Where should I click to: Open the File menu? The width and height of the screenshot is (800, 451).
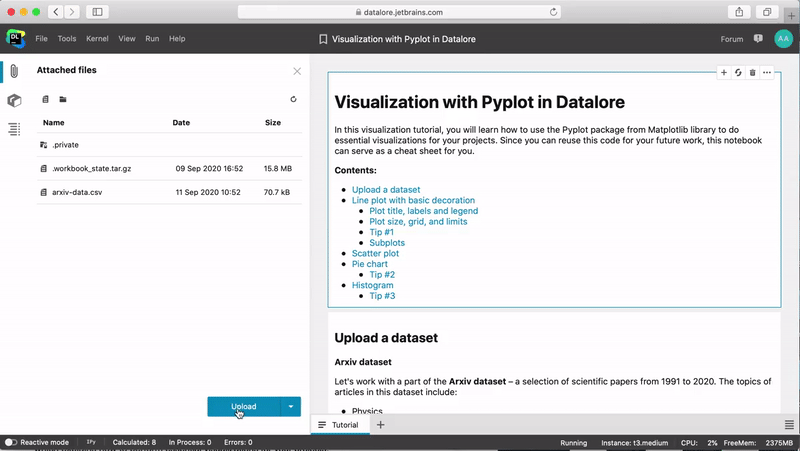tap(41, 39)
